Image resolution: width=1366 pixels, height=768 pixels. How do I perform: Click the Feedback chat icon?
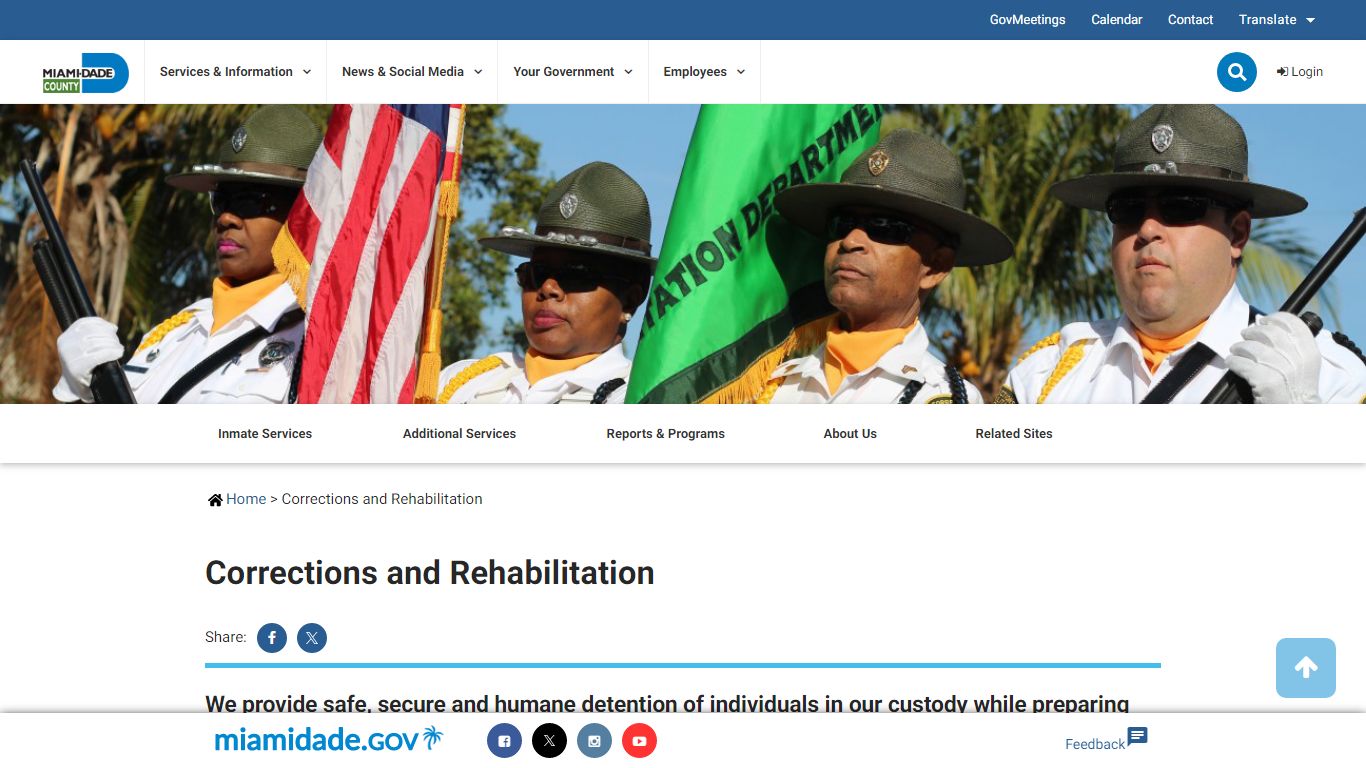point(1137,737)
